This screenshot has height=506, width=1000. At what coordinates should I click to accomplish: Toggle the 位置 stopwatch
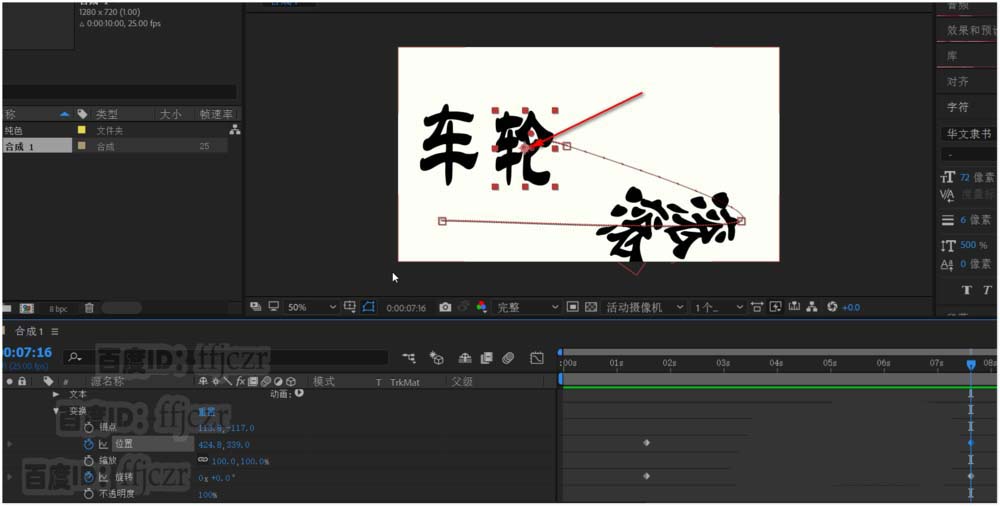coord(89,444)
